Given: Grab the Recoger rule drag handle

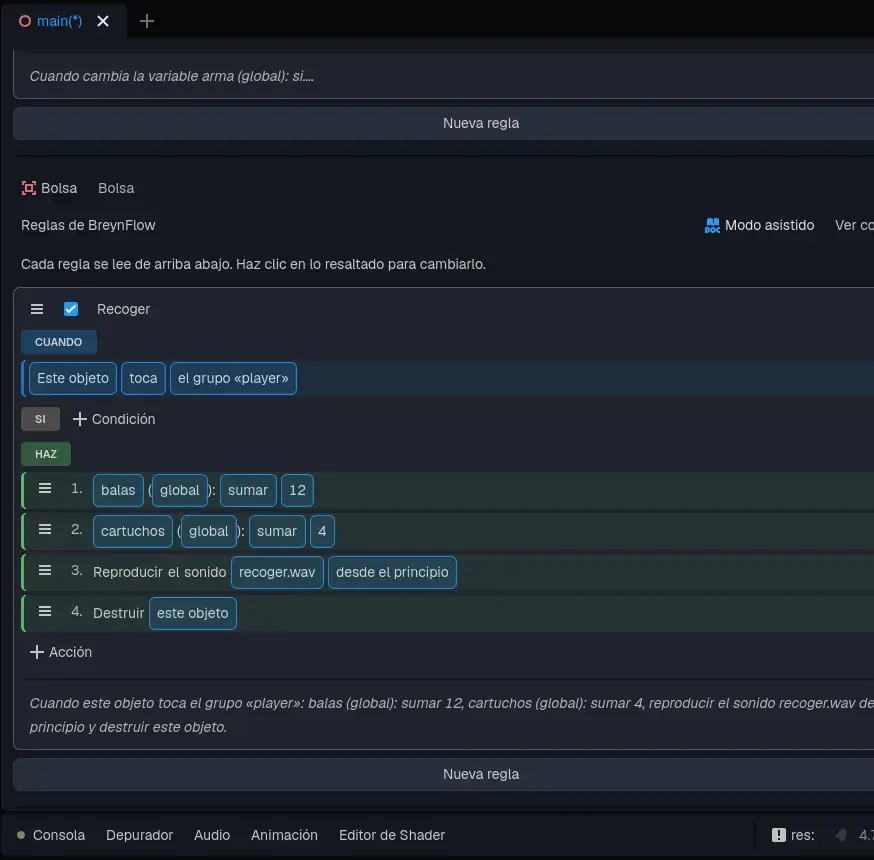Looking at the screenshot, I should [37, 309].
